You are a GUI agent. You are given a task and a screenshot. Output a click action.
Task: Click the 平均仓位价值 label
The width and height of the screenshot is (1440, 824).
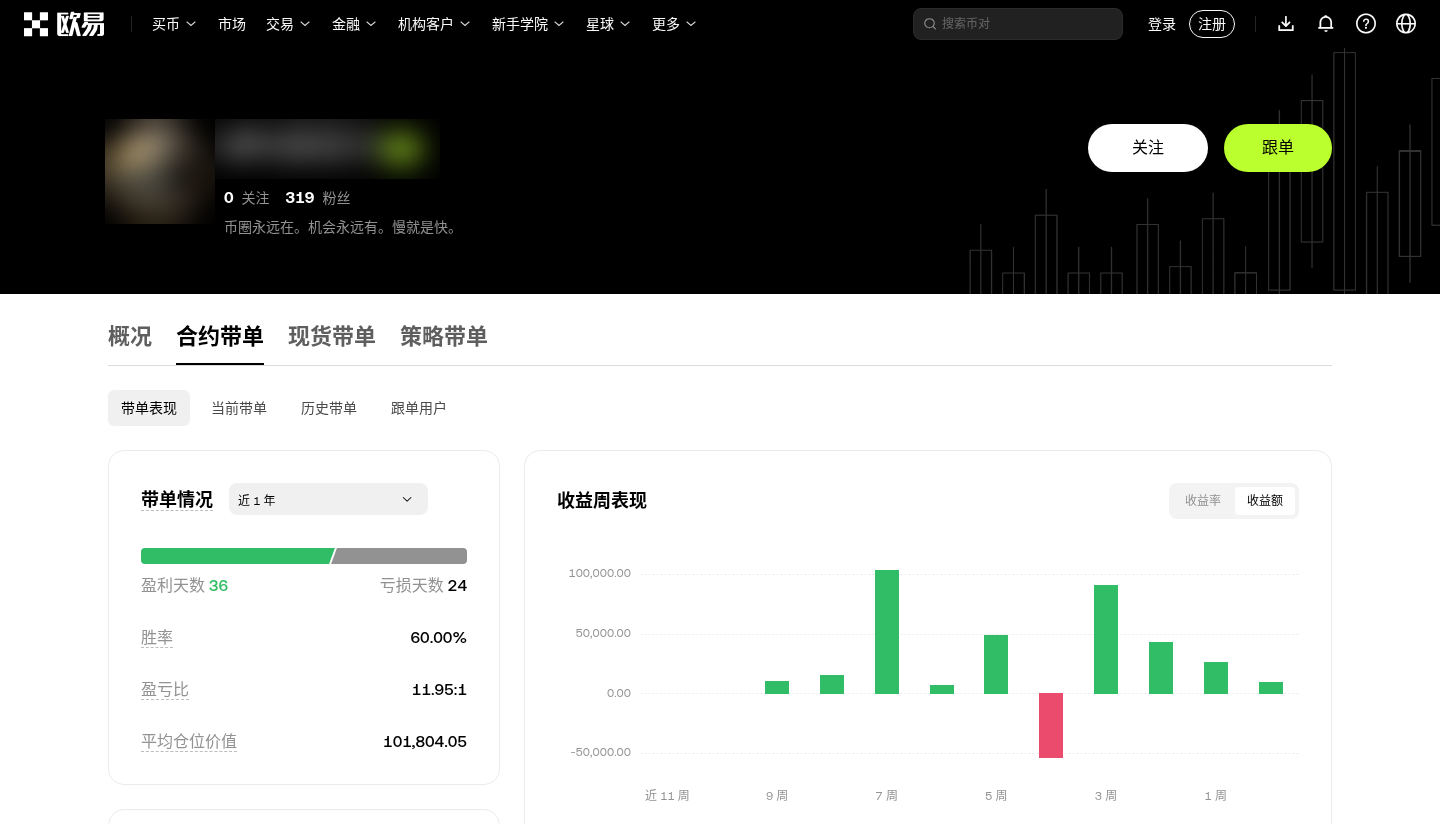pyautogui.click(x=189, y=741)
